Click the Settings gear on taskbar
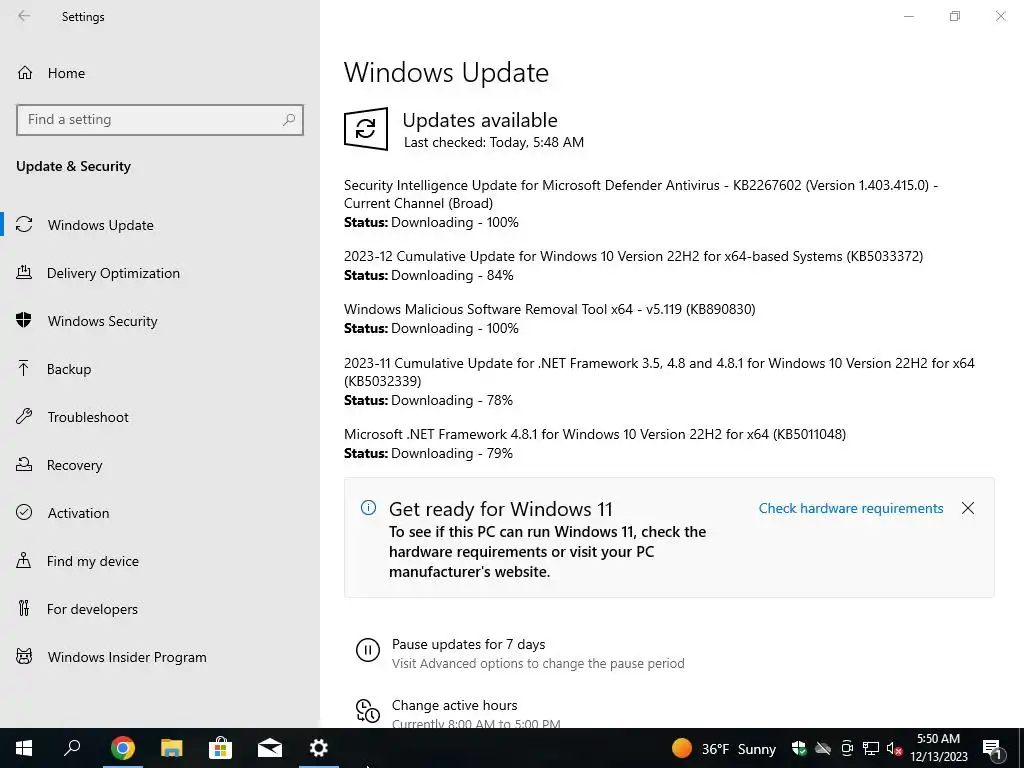Viewport: 1024px width, 768px height. (319, 748)
